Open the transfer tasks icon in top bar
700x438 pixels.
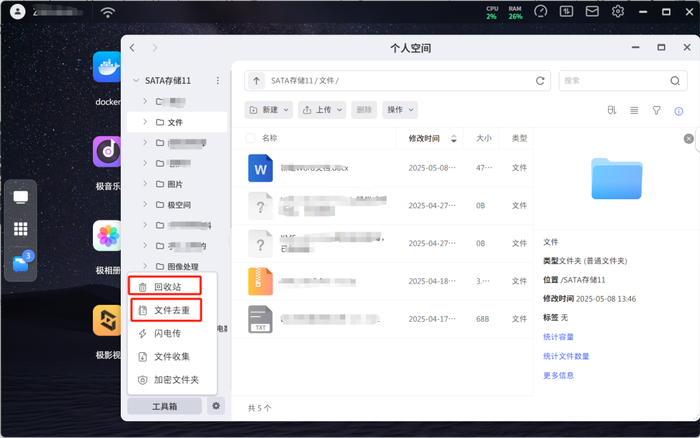(x=567, y=11)
